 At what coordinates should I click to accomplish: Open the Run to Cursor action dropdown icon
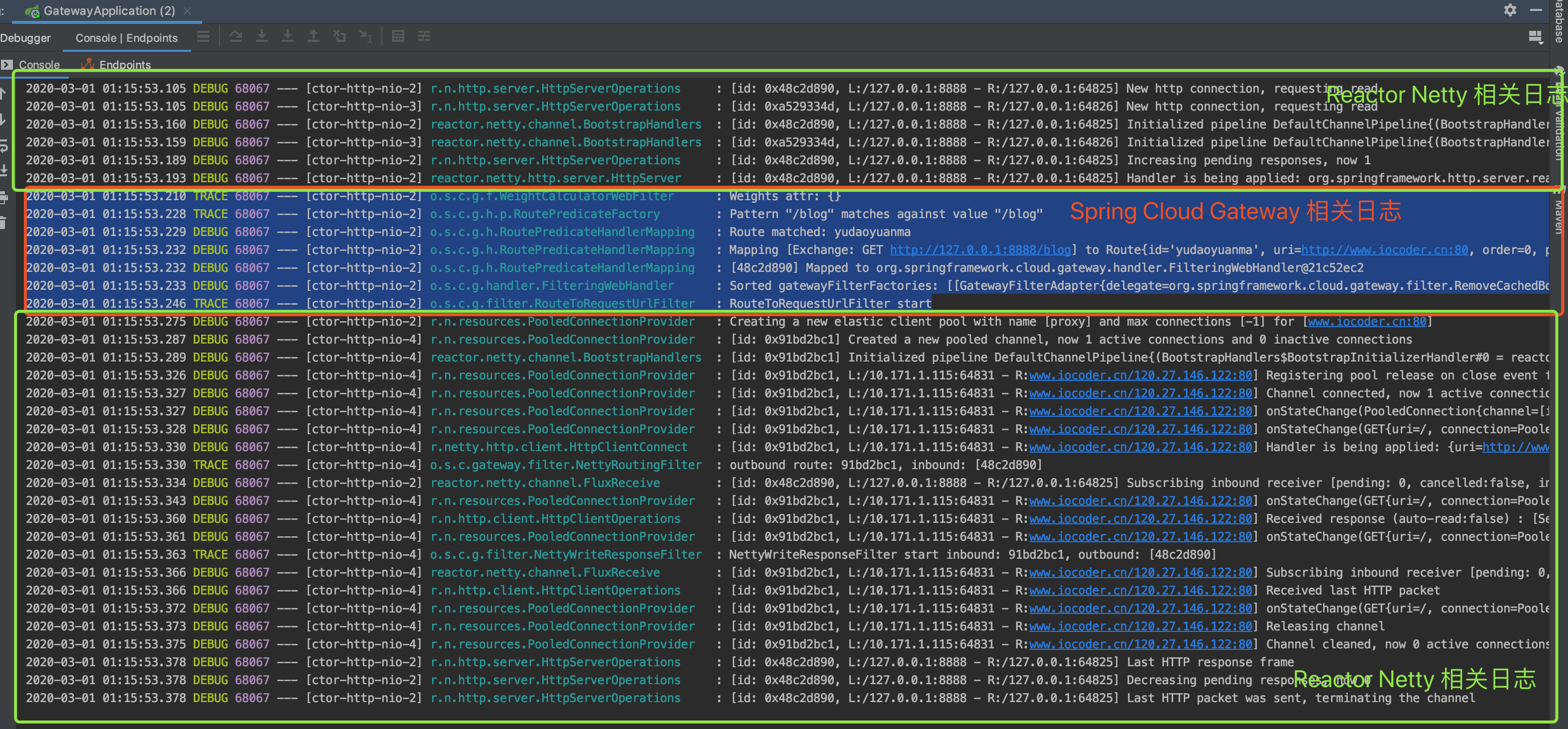point(366,35)
